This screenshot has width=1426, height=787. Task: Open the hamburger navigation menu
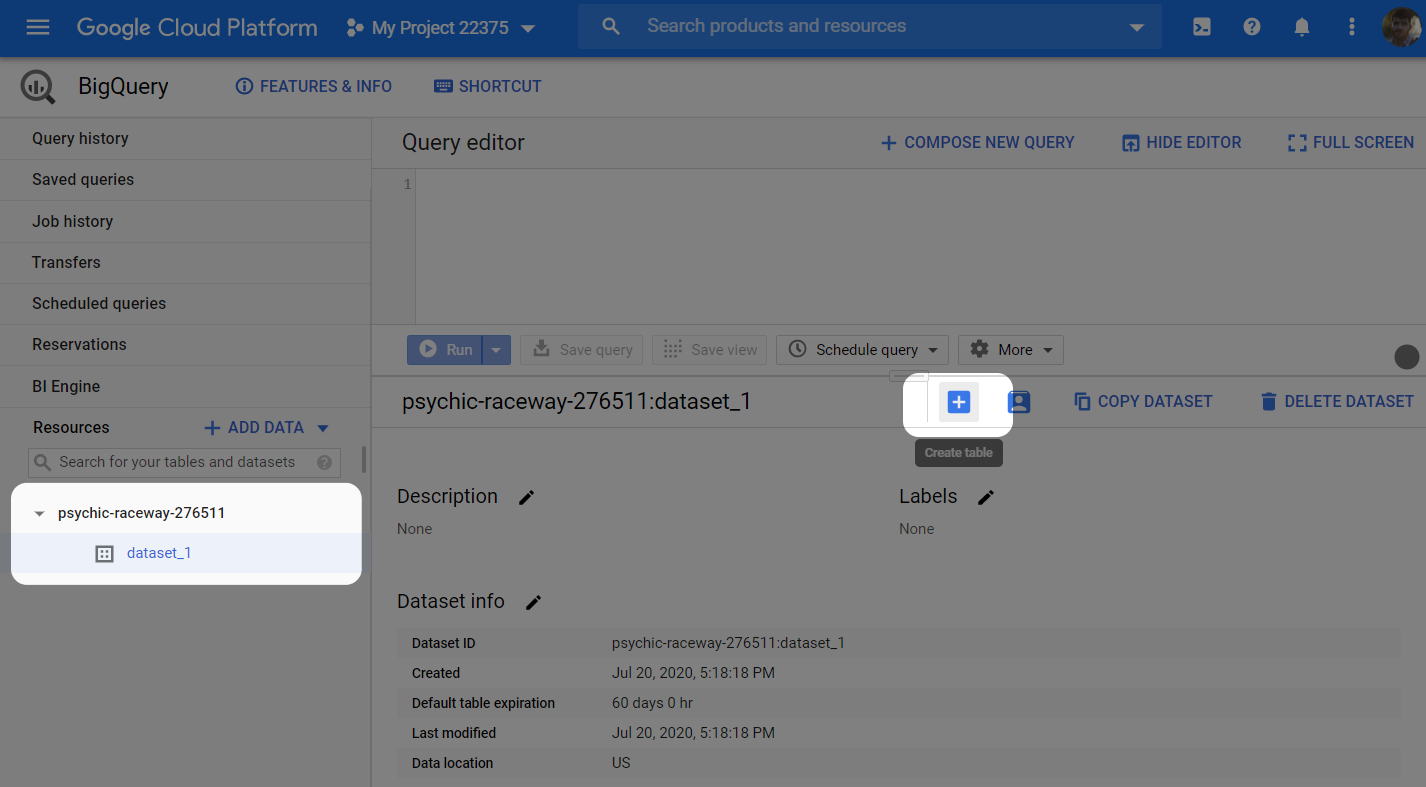coord(38,27)
